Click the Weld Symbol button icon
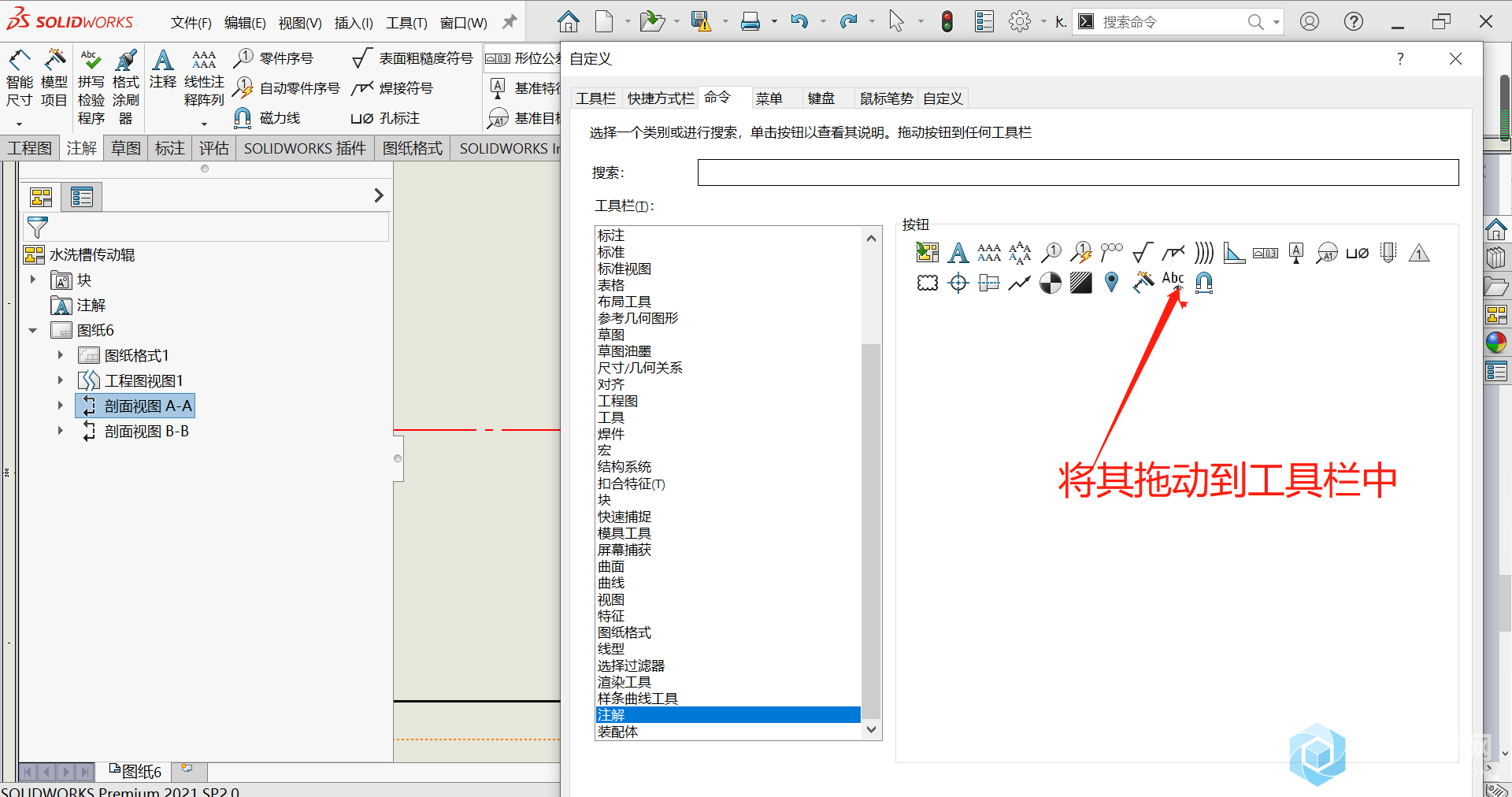 coord(1173,253)
